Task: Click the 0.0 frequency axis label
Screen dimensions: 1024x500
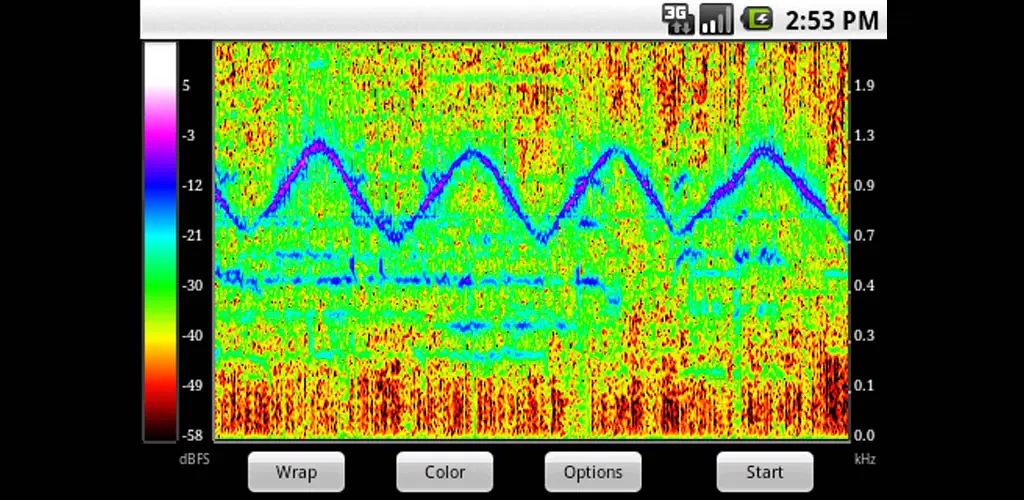Action: click(x=865, y=435)
